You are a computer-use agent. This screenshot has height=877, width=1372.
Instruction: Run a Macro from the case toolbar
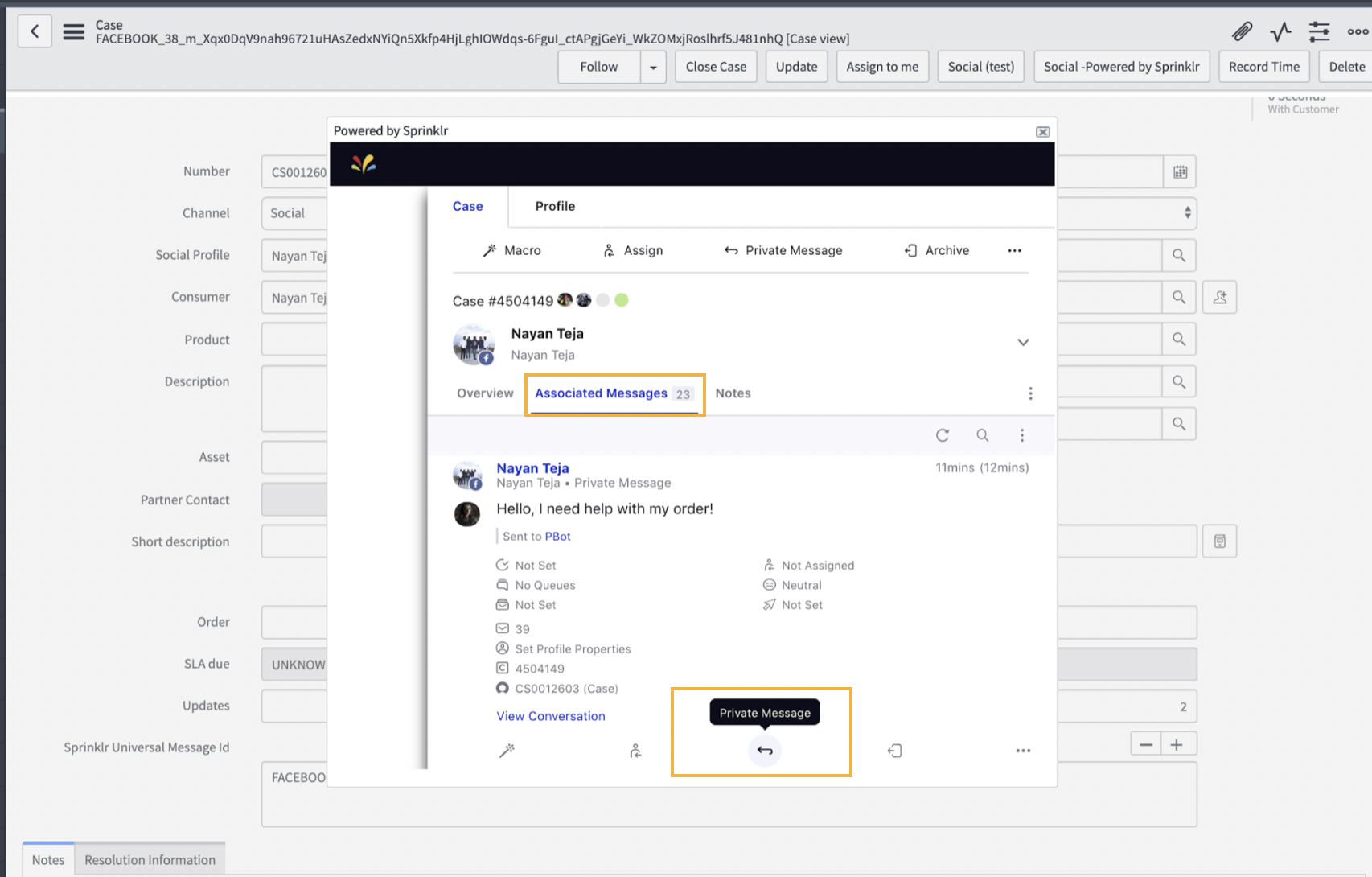(x=511, y=250)
